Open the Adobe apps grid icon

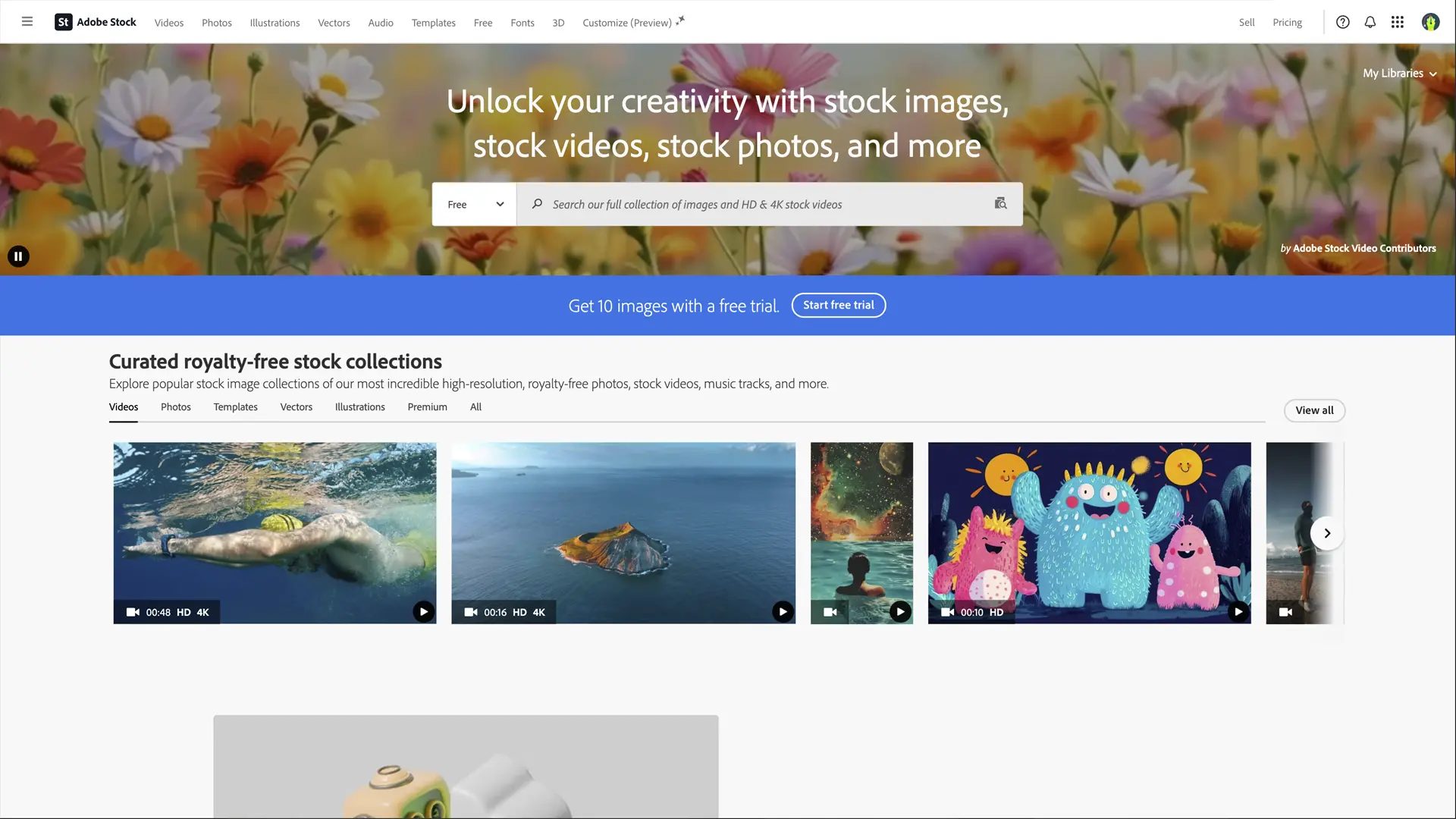point(1397,22)
